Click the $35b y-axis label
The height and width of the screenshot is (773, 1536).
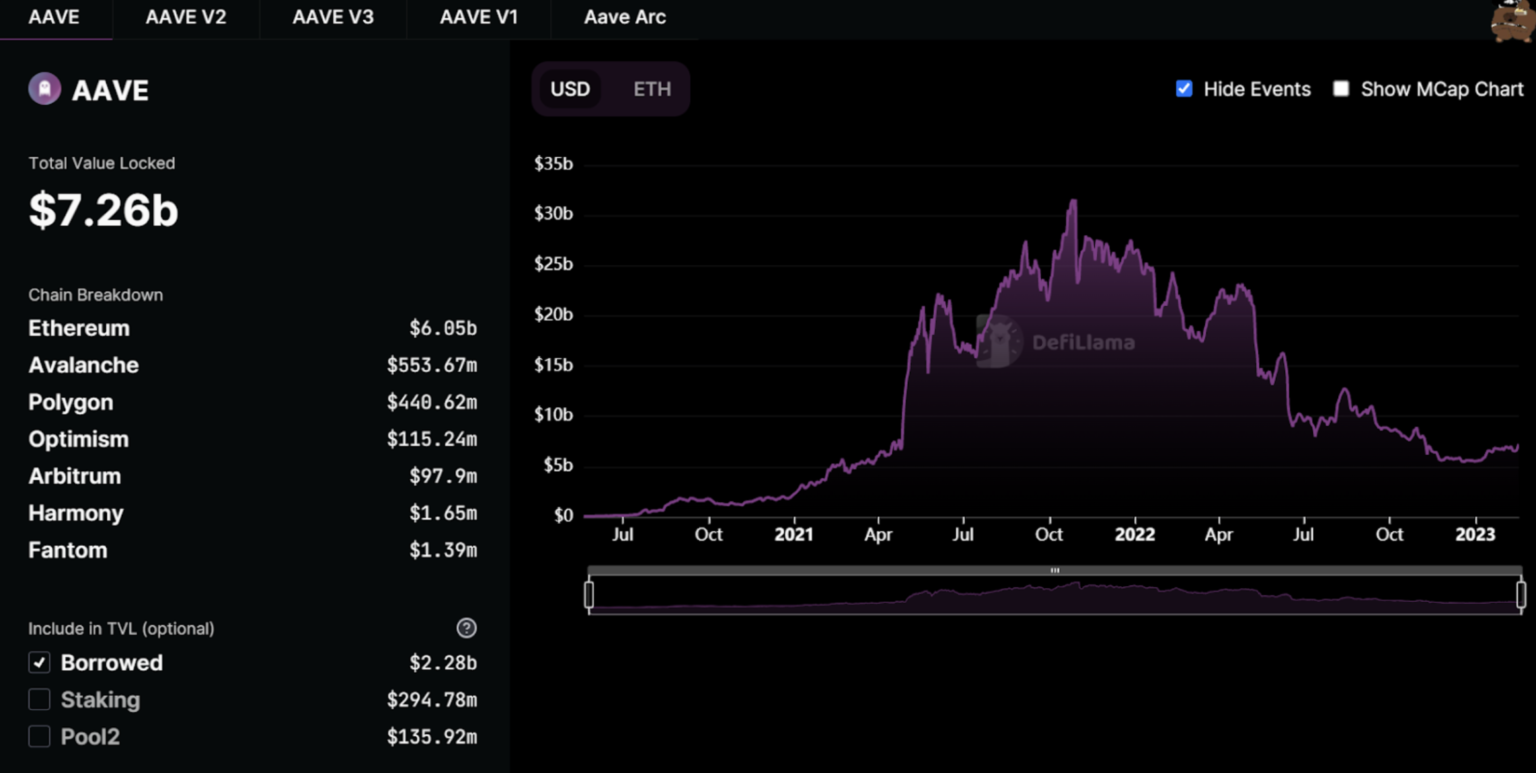(554, 163)
